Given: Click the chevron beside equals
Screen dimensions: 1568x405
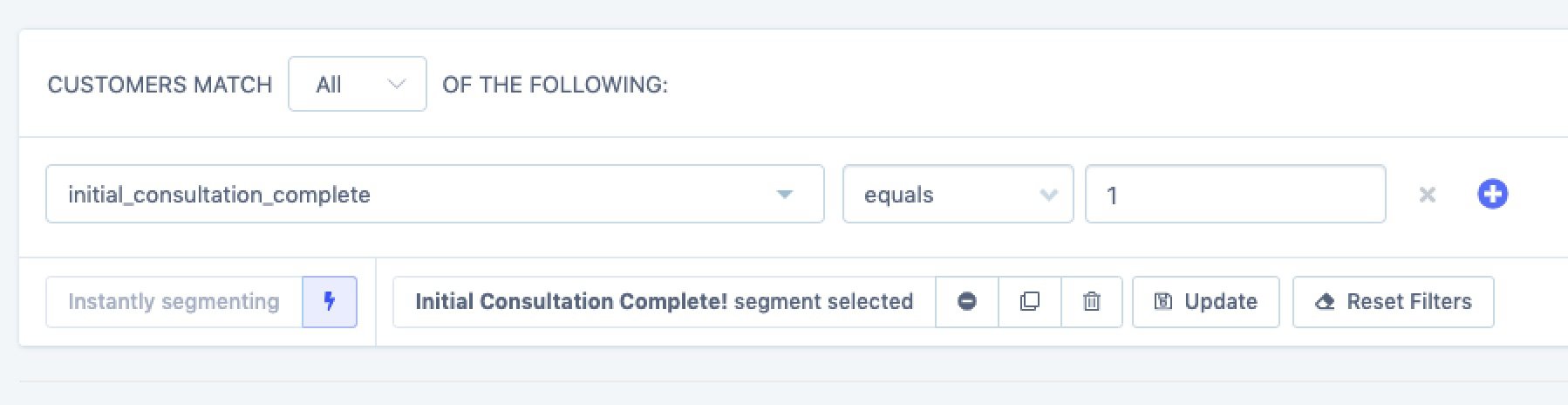Looking at the screenshot, I should click(x=1048, y=195).
